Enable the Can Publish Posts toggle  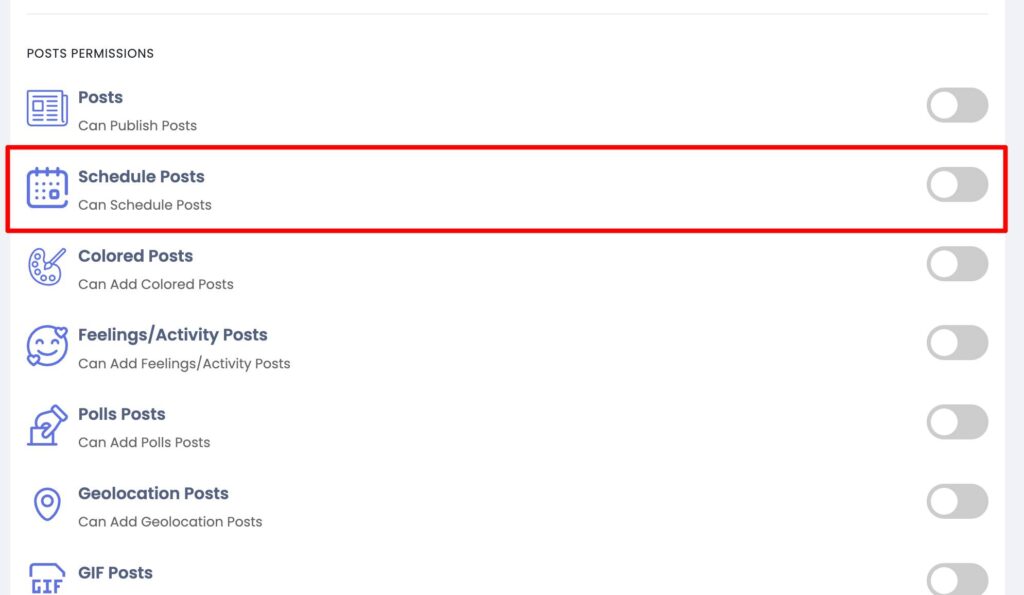tap(957, 105)
